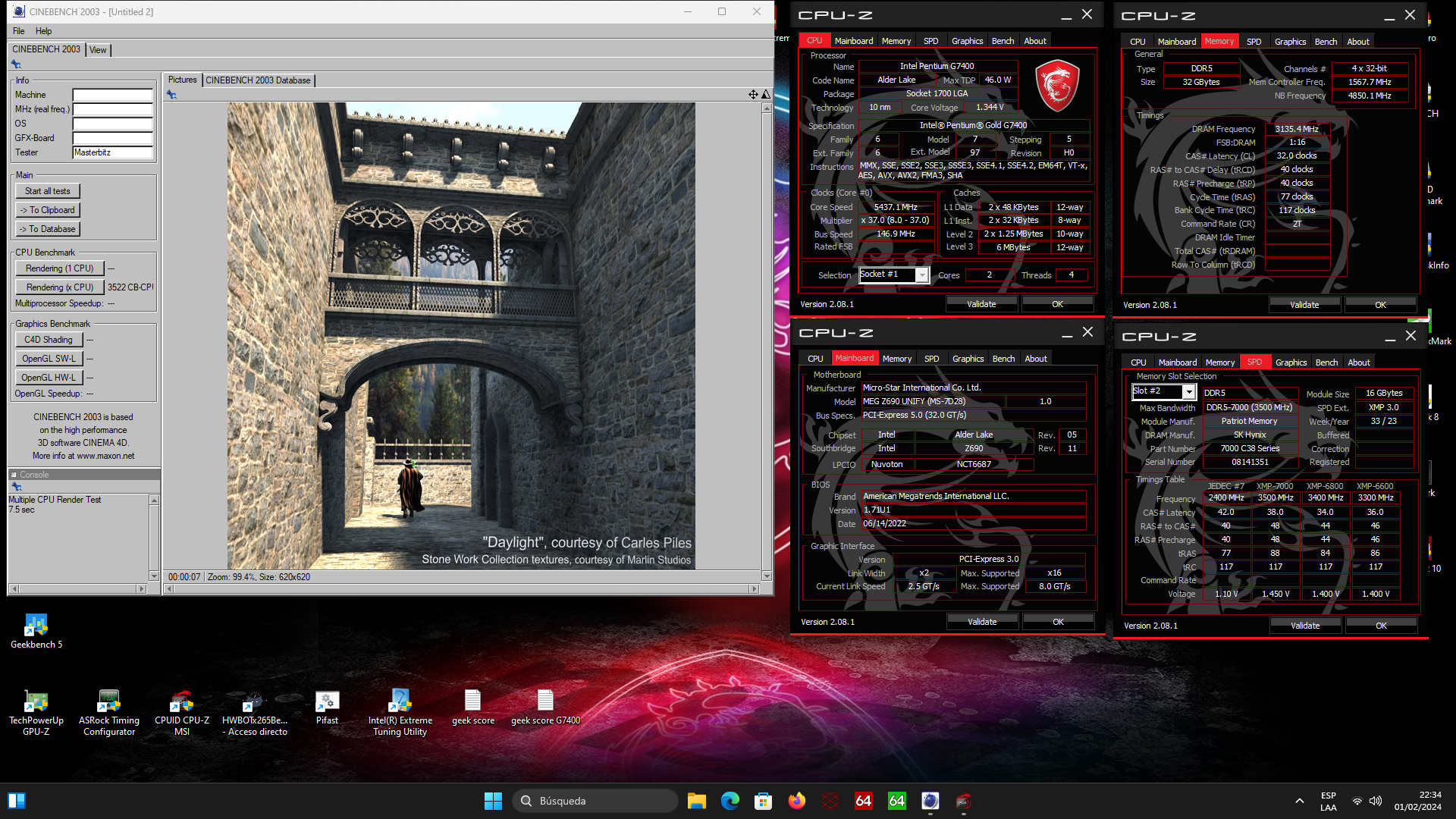Screen dimensions: 1456x819
Task: Click ESP LAA language indicator
Action: tap(1329, 801)
